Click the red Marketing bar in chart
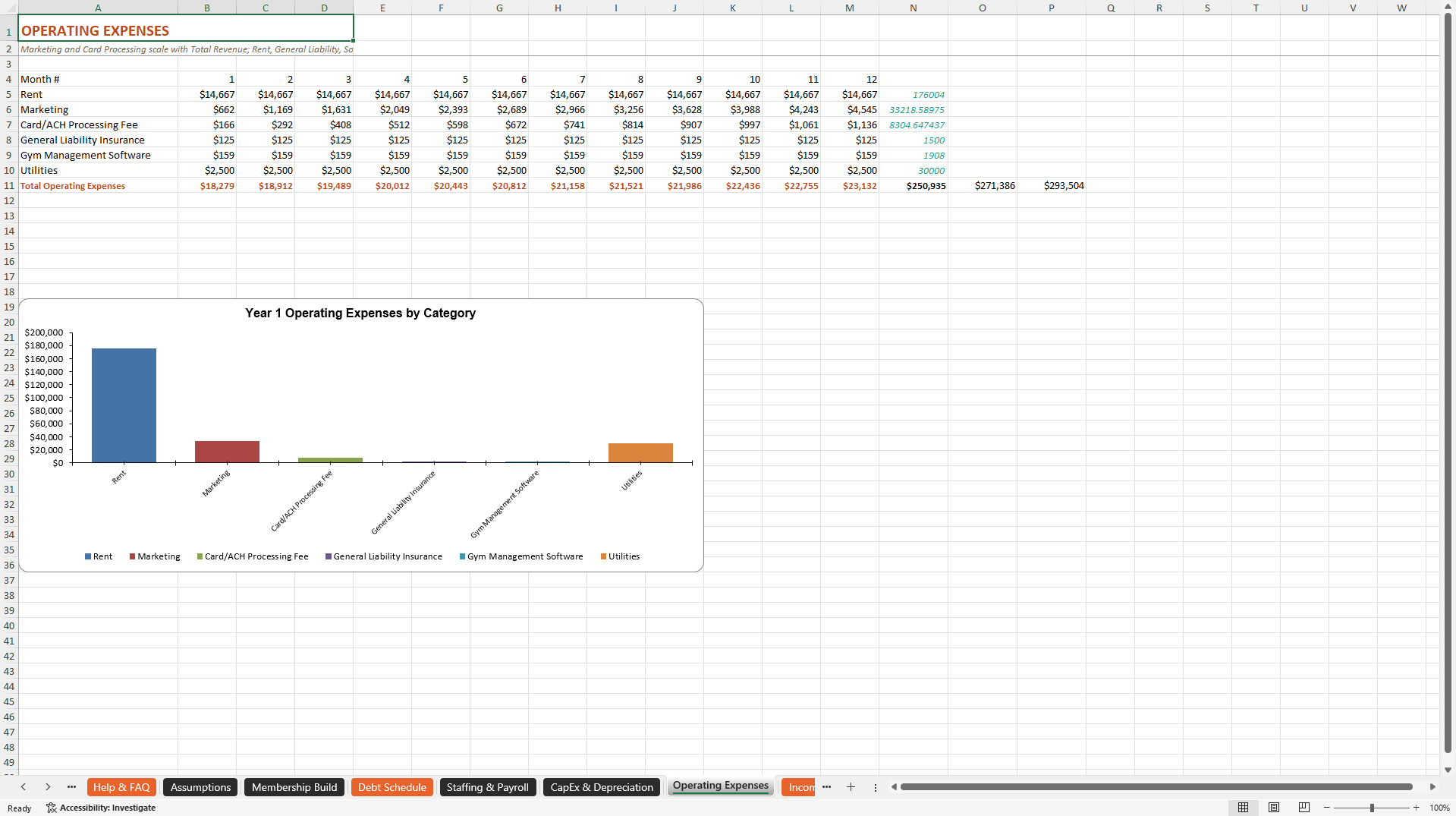This screenshot has width=1456, height=816. 227,452
